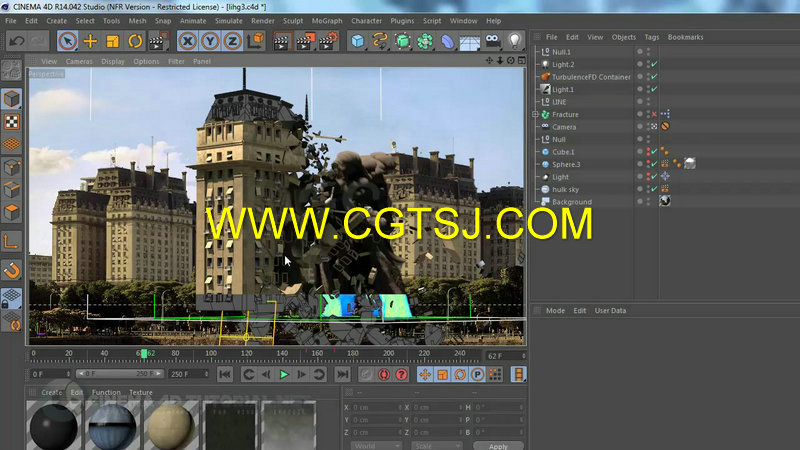Image resolution: width=800 pixels, height=450 pixels.
Task: Open the spline pen tool
Action: pyautogui.click(x=380, y=41)
